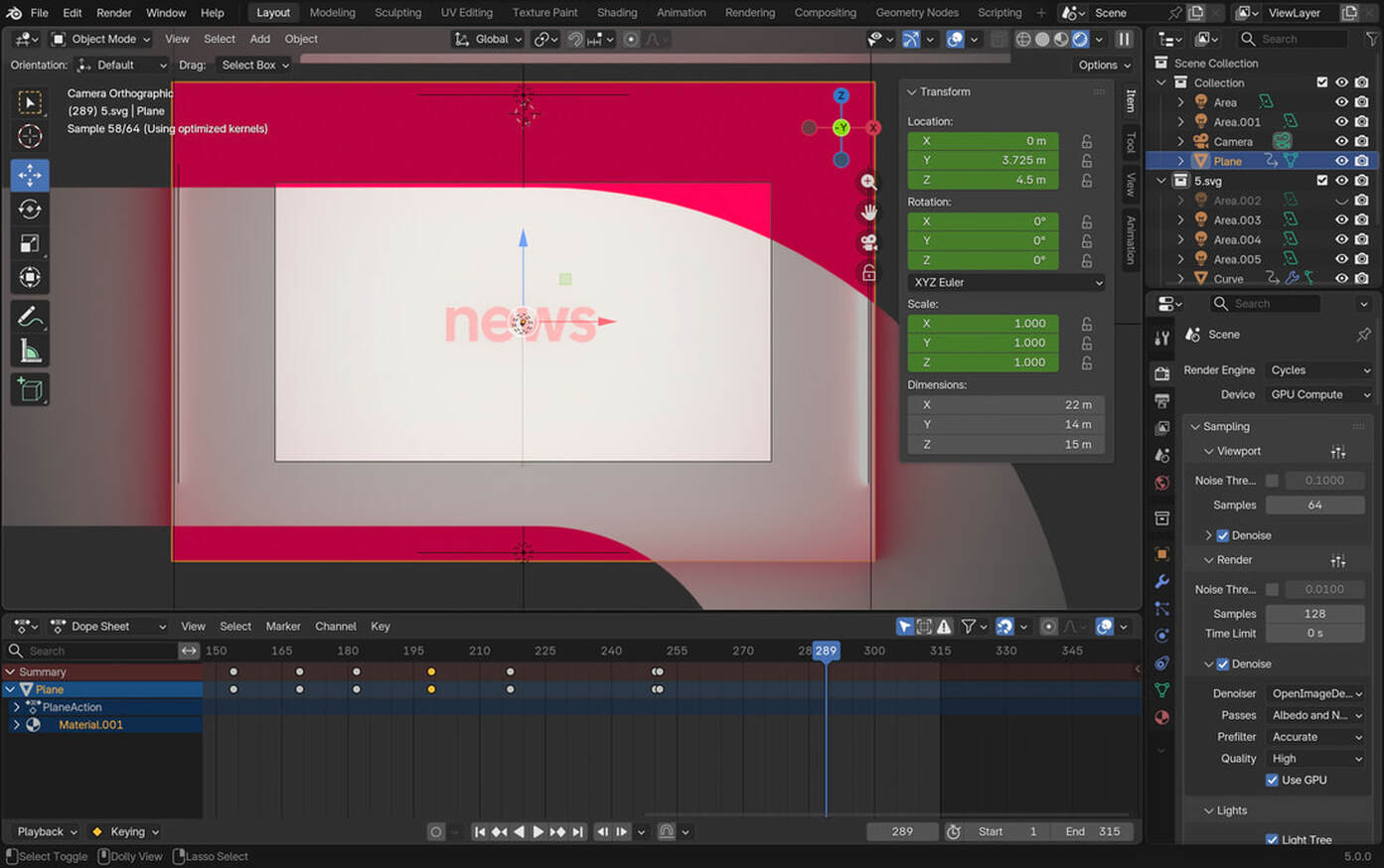Click the Options button in viewport header

coord(1104,66)
